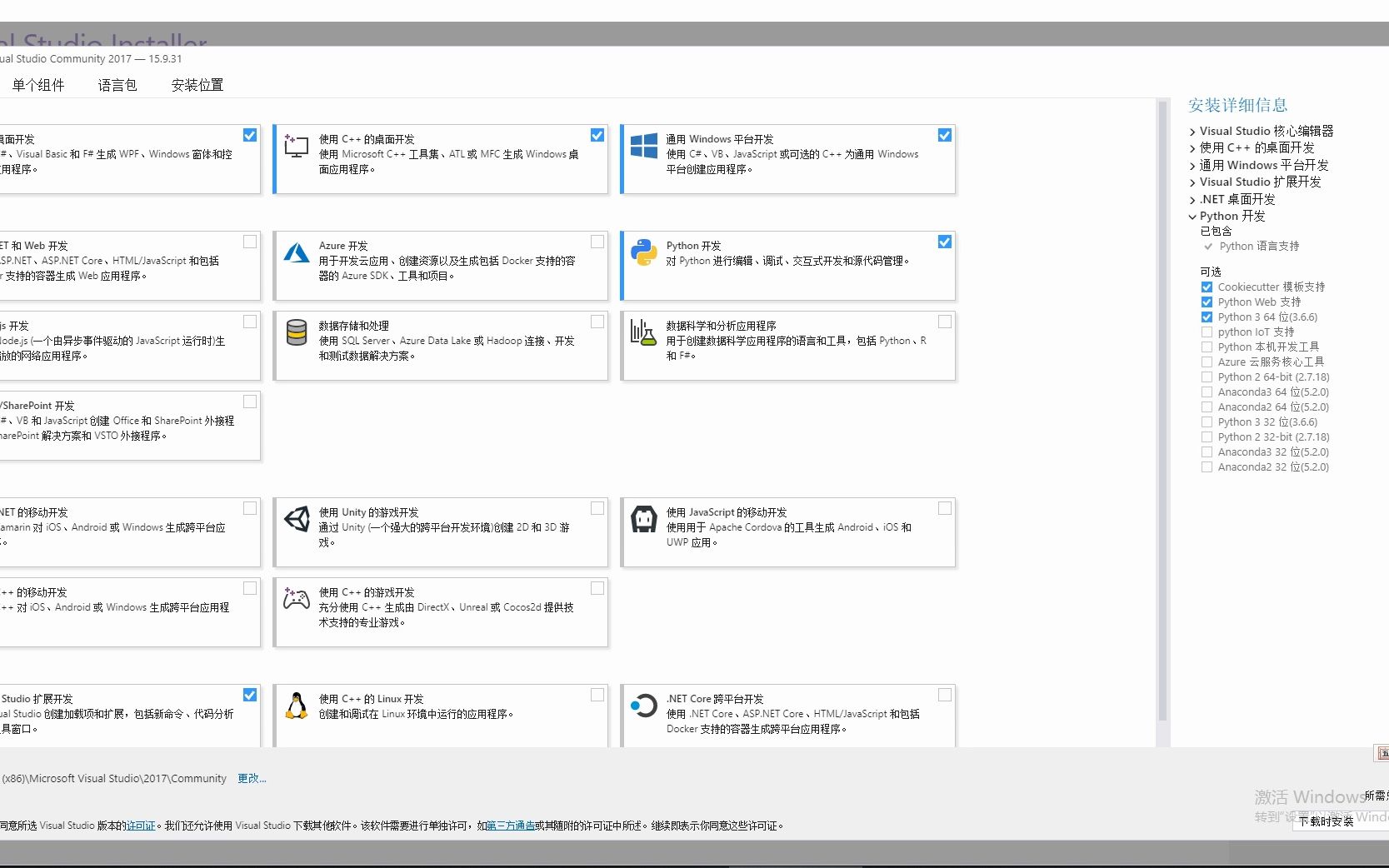
Task: Click the installation details heading
Action: click(1237, 105)
